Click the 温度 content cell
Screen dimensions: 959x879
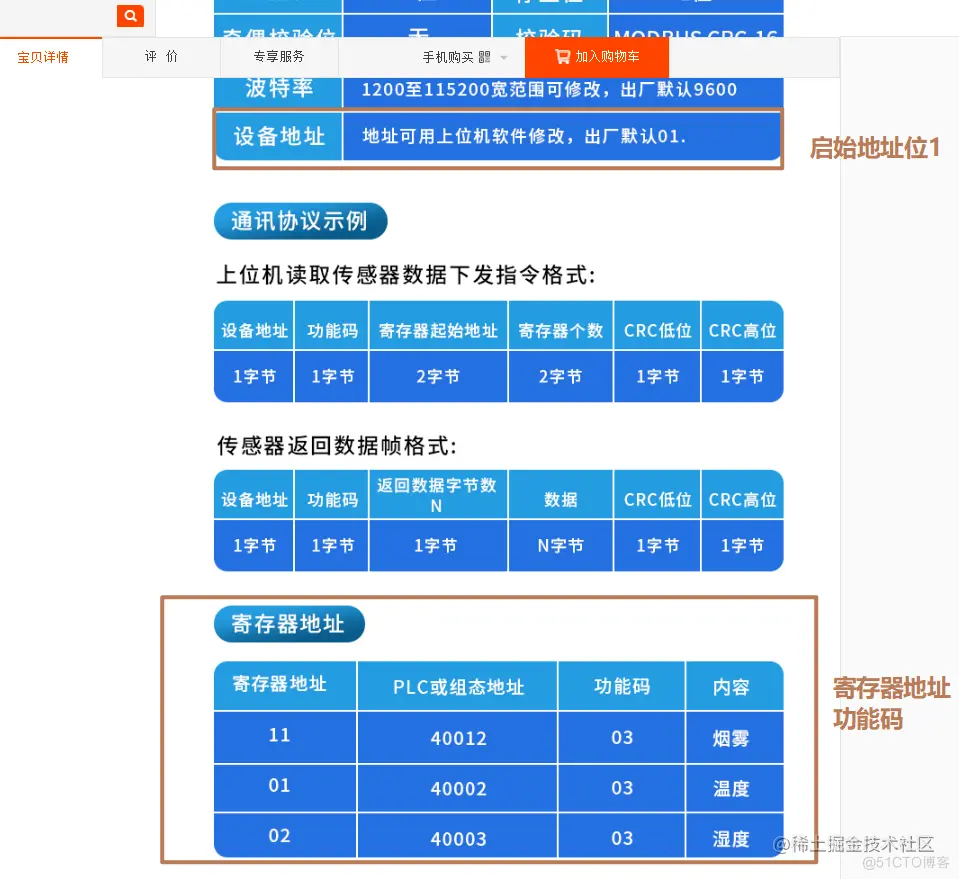(x=734, y=788)
